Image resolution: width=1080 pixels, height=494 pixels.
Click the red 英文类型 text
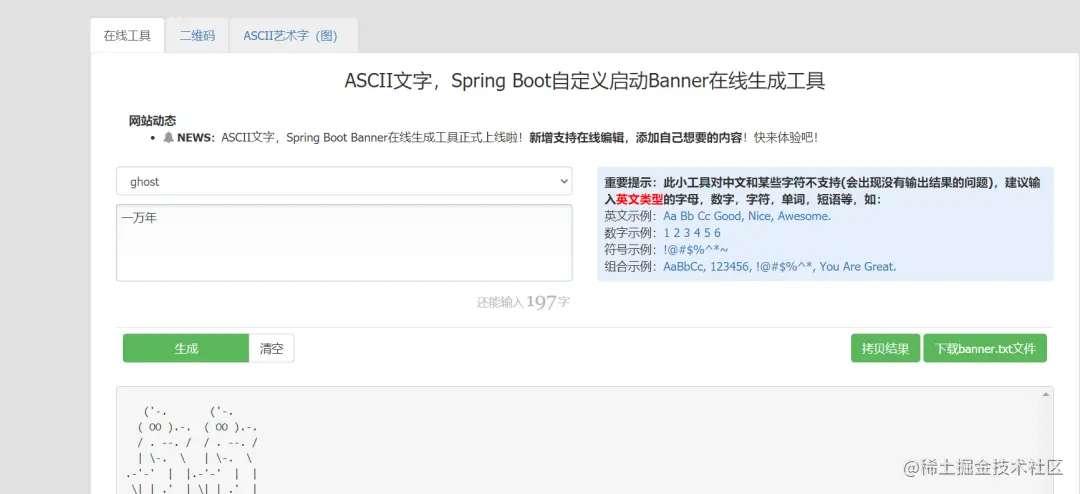click(640, 199)
